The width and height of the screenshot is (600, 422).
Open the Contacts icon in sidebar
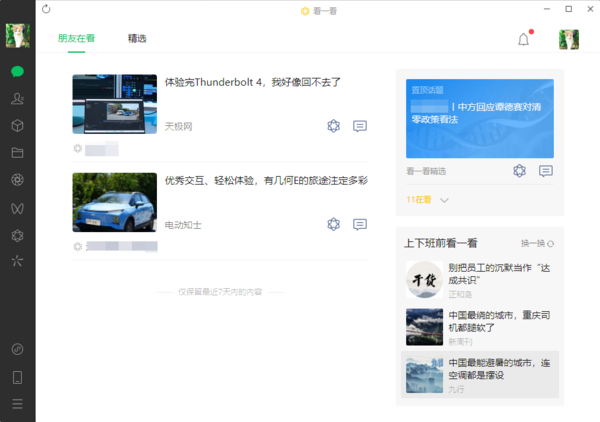[x=17, y=99]
